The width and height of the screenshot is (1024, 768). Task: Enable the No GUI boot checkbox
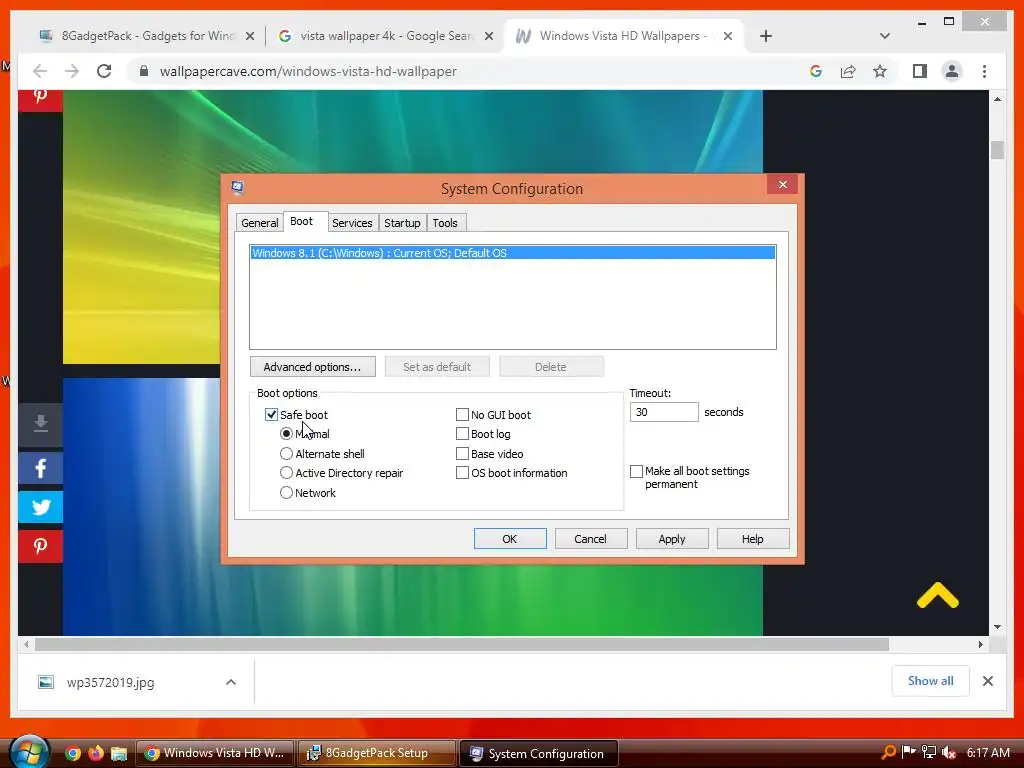(x=462, y=415)
